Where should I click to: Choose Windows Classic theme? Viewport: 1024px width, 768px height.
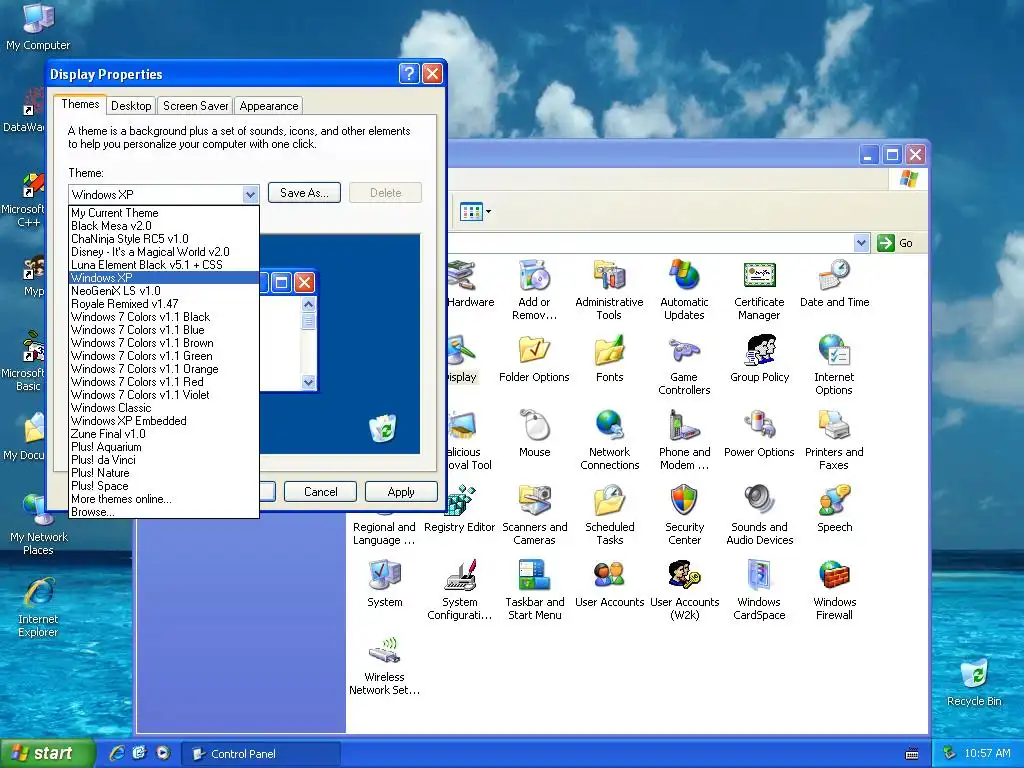pos(163,408)
